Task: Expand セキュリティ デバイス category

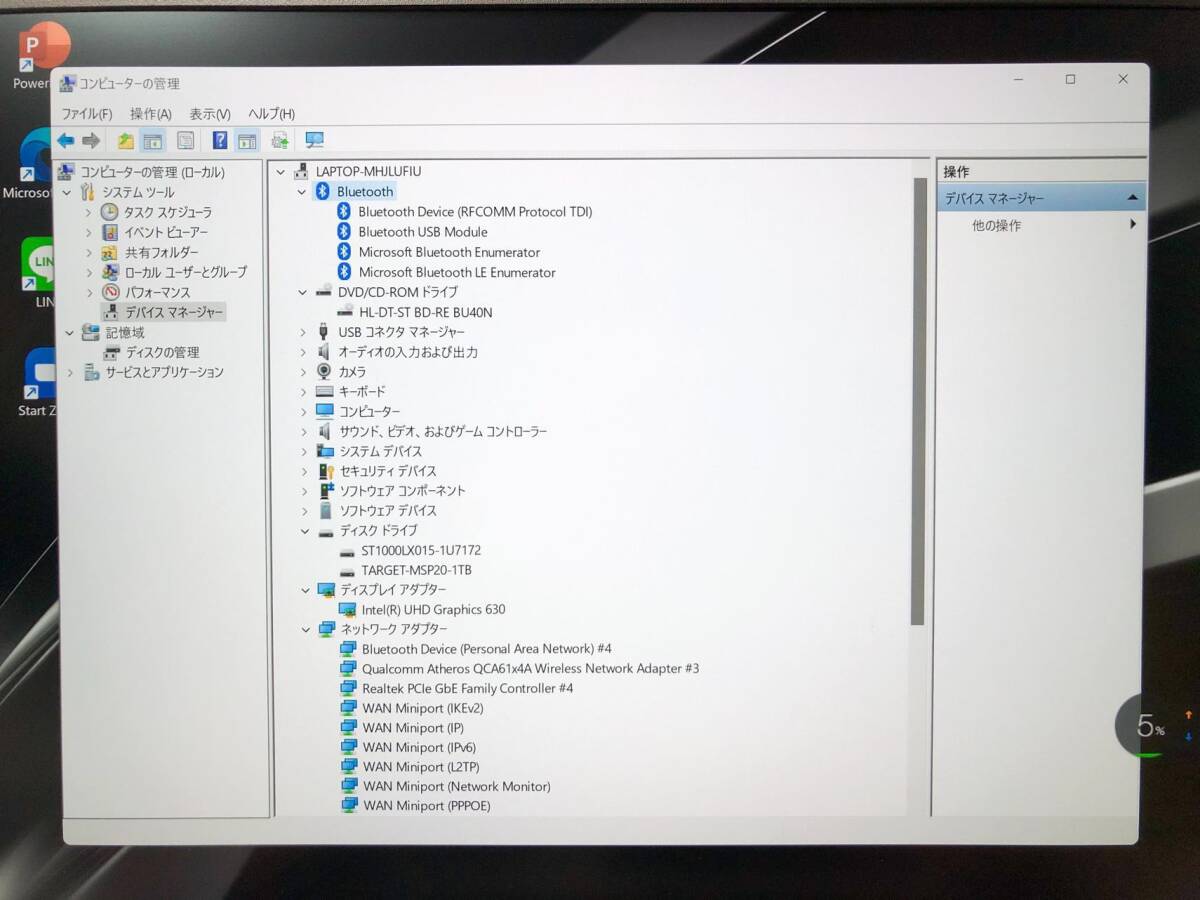Action: [x=304, y=471]
